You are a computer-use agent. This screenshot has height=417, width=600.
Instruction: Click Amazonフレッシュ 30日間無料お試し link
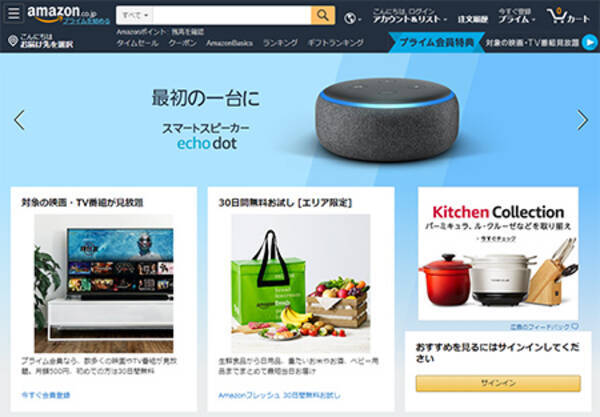pos(279,395)
